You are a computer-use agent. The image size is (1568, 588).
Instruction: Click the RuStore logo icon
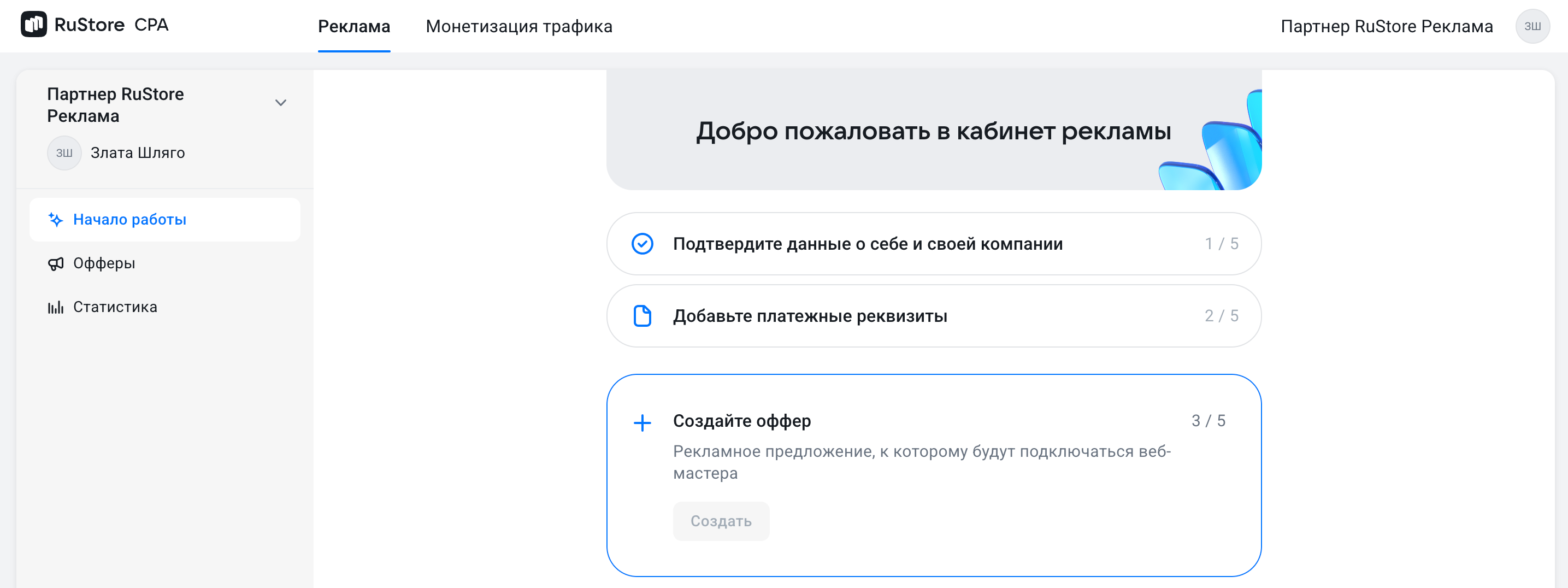(33, 25)
